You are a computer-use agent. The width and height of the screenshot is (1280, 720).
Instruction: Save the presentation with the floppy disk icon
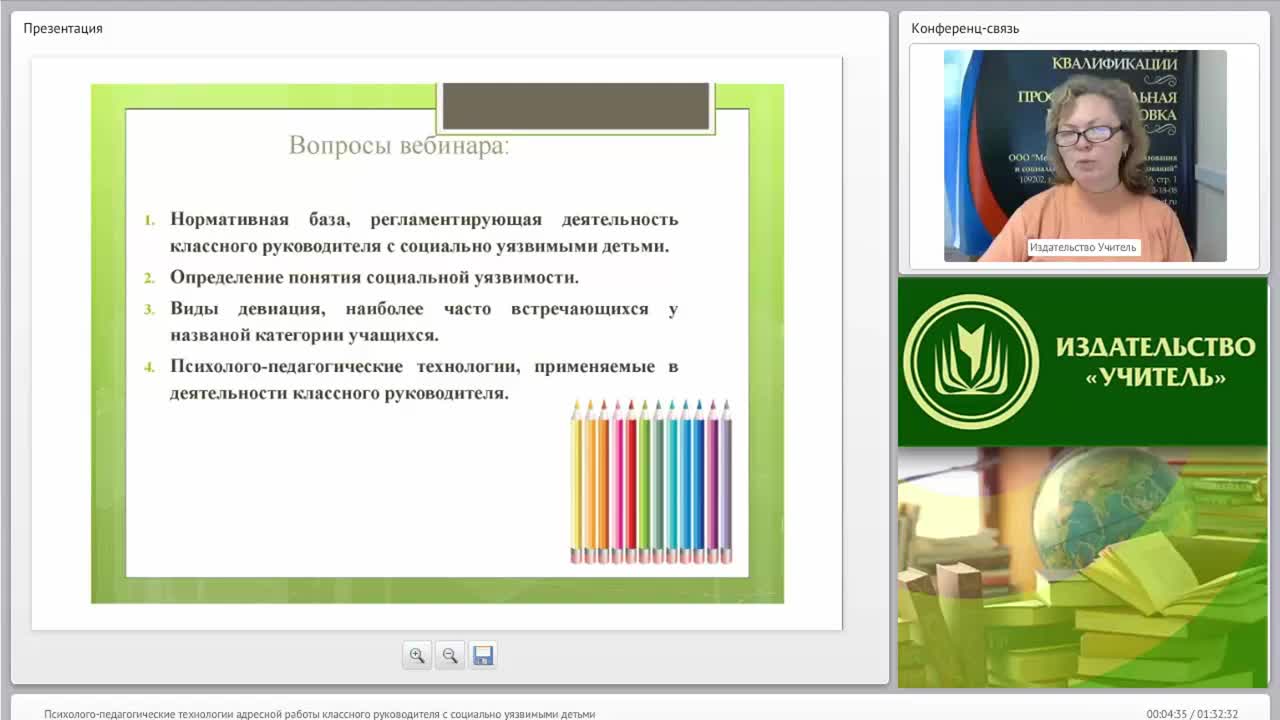(x=483, y=656)
